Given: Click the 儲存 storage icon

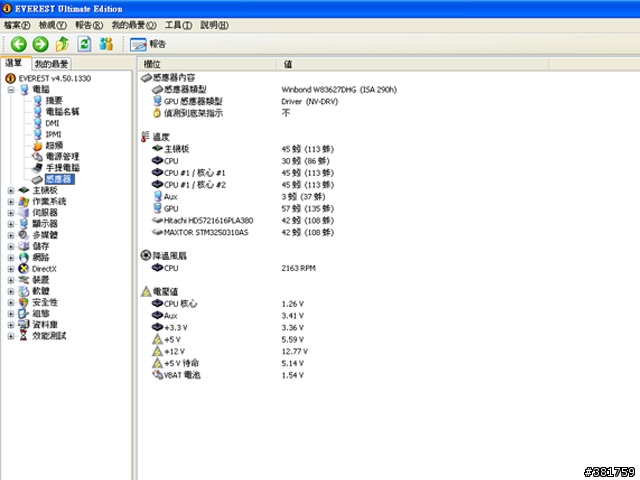Looking at the screenshot, I should click(x=24, y=246).
